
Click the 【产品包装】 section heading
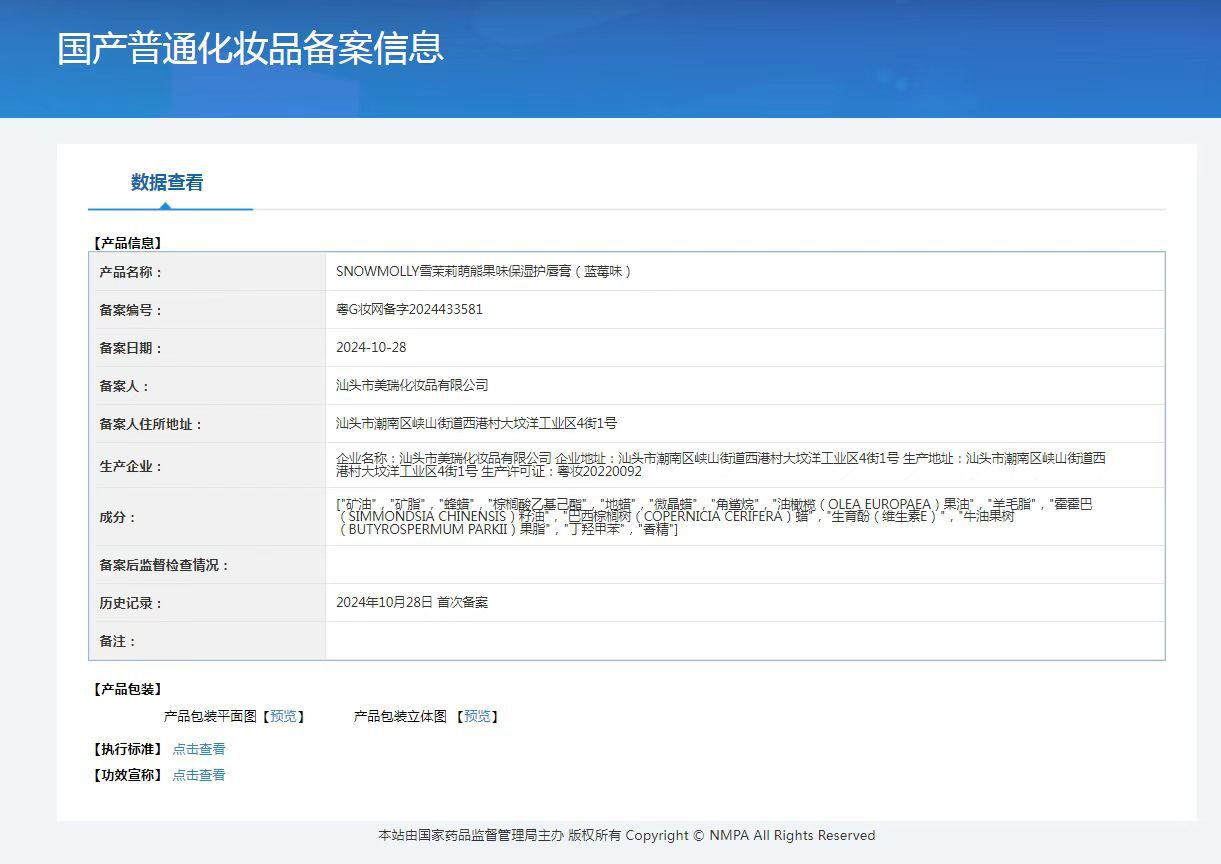(x=127, y=689)
